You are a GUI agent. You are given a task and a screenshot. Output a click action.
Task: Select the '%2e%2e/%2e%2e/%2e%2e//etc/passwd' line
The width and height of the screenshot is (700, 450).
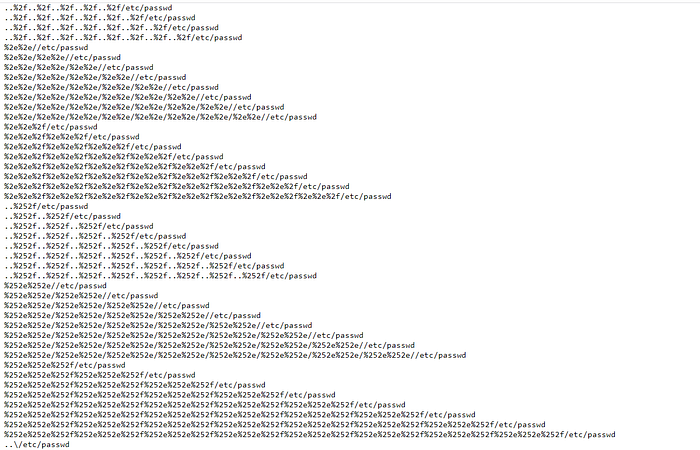click(x=79, y=67)
